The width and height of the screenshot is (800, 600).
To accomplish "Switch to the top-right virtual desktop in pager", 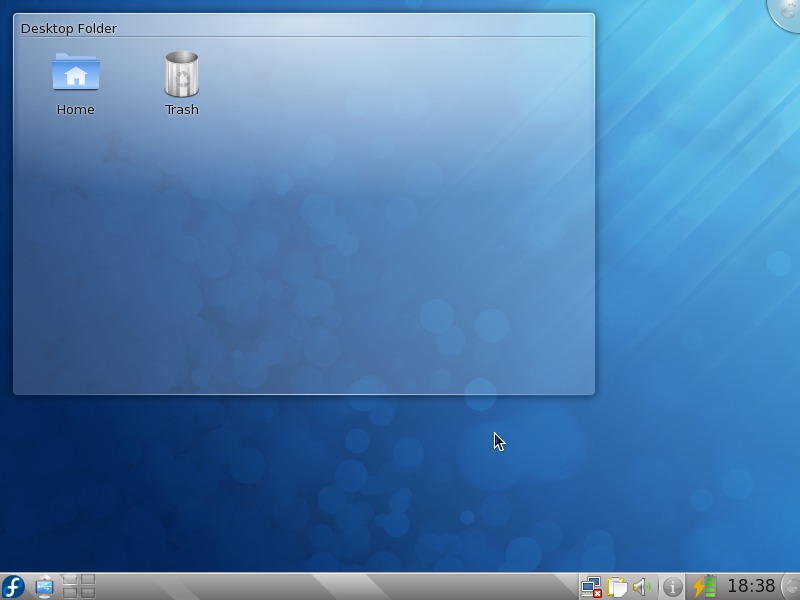I will click(88, 580).
